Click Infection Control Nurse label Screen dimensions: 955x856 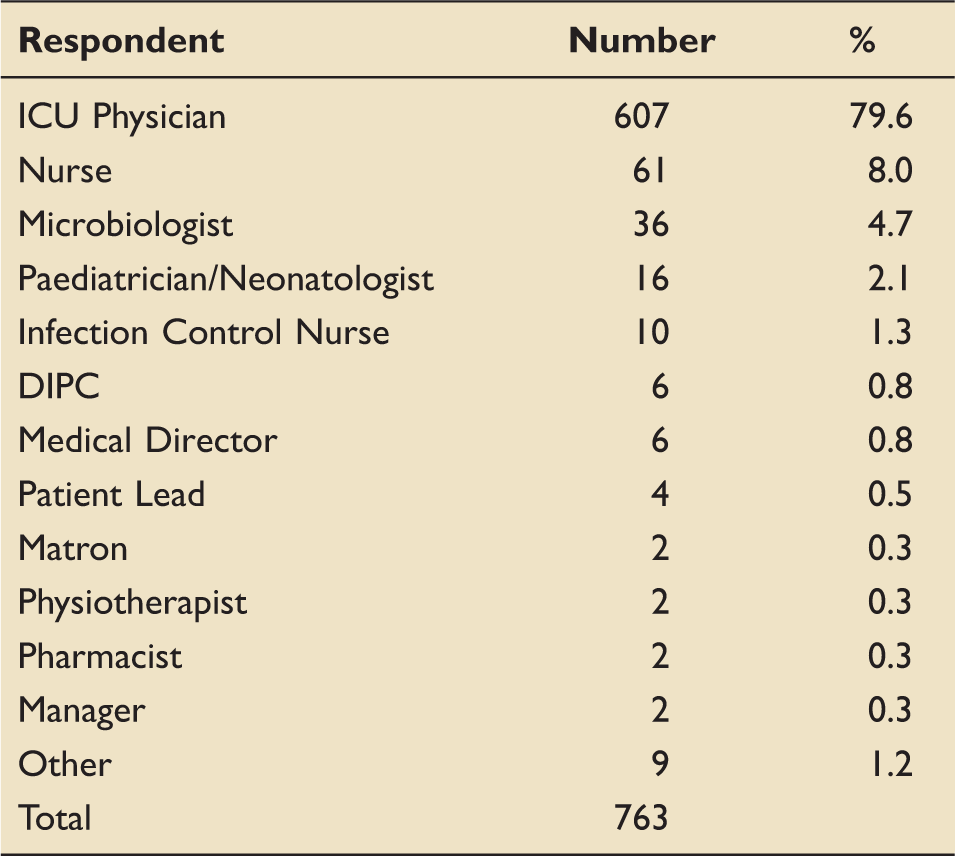203,333
